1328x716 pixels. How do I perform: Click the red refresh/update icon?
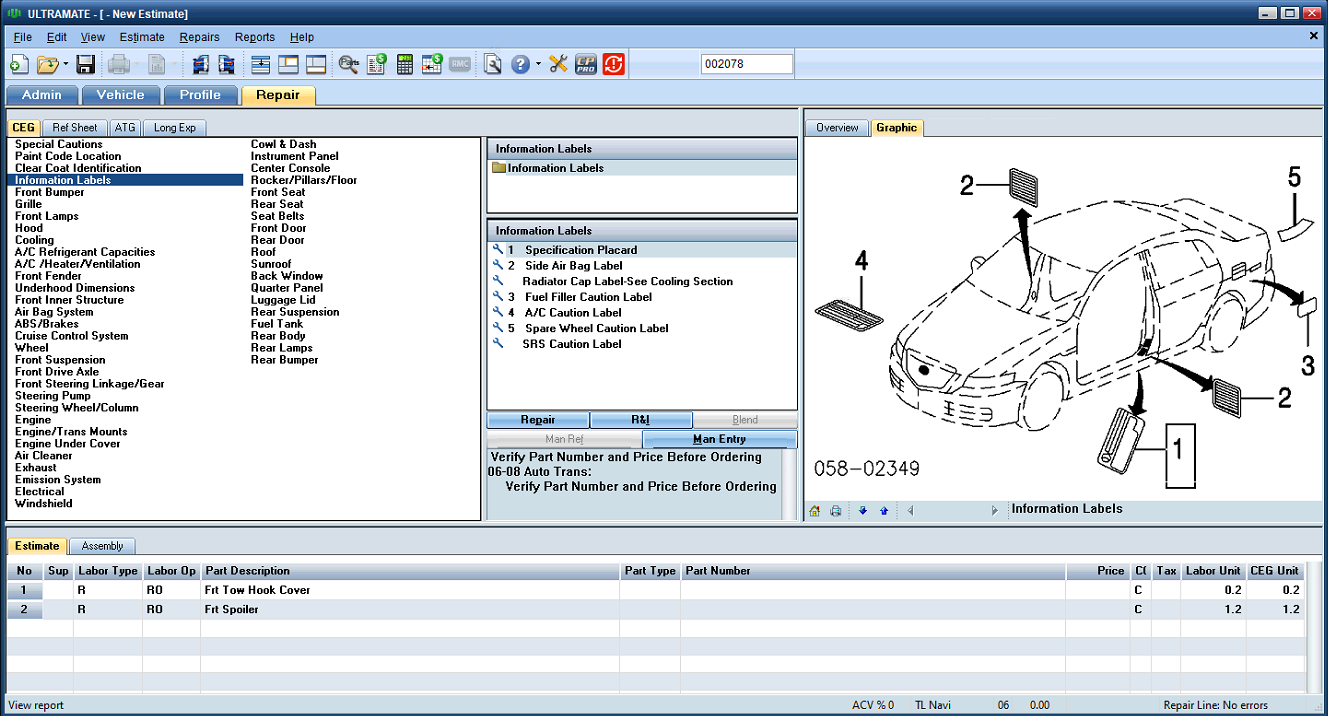point(613,65)
